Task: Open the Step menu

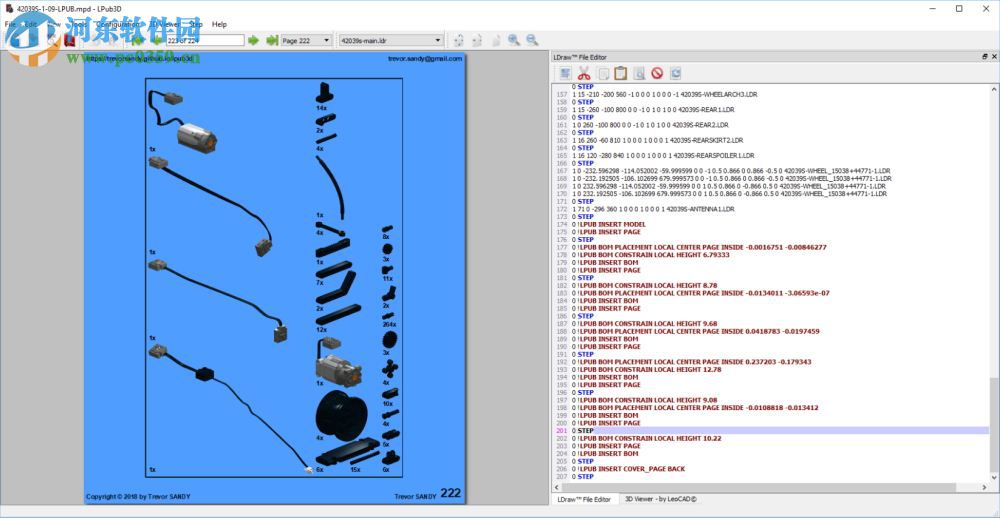Action: tap(195, 24)
